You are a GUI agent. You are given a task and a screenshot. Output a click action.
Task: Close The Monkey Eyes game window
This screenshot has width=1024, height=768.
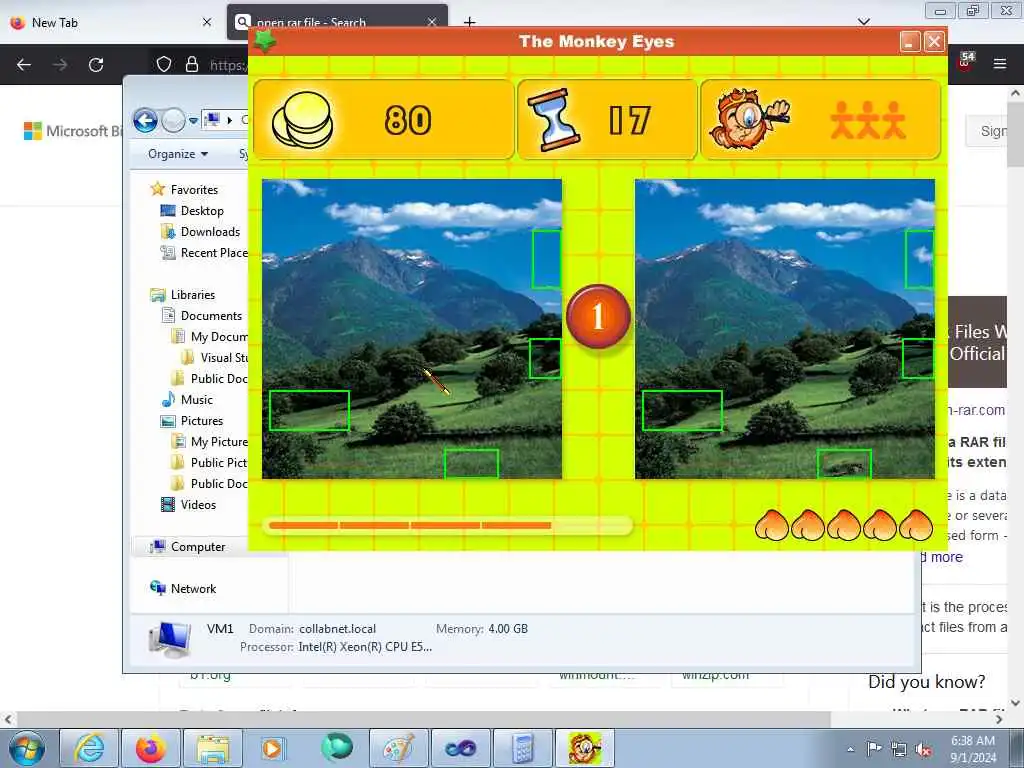[935, 42]
